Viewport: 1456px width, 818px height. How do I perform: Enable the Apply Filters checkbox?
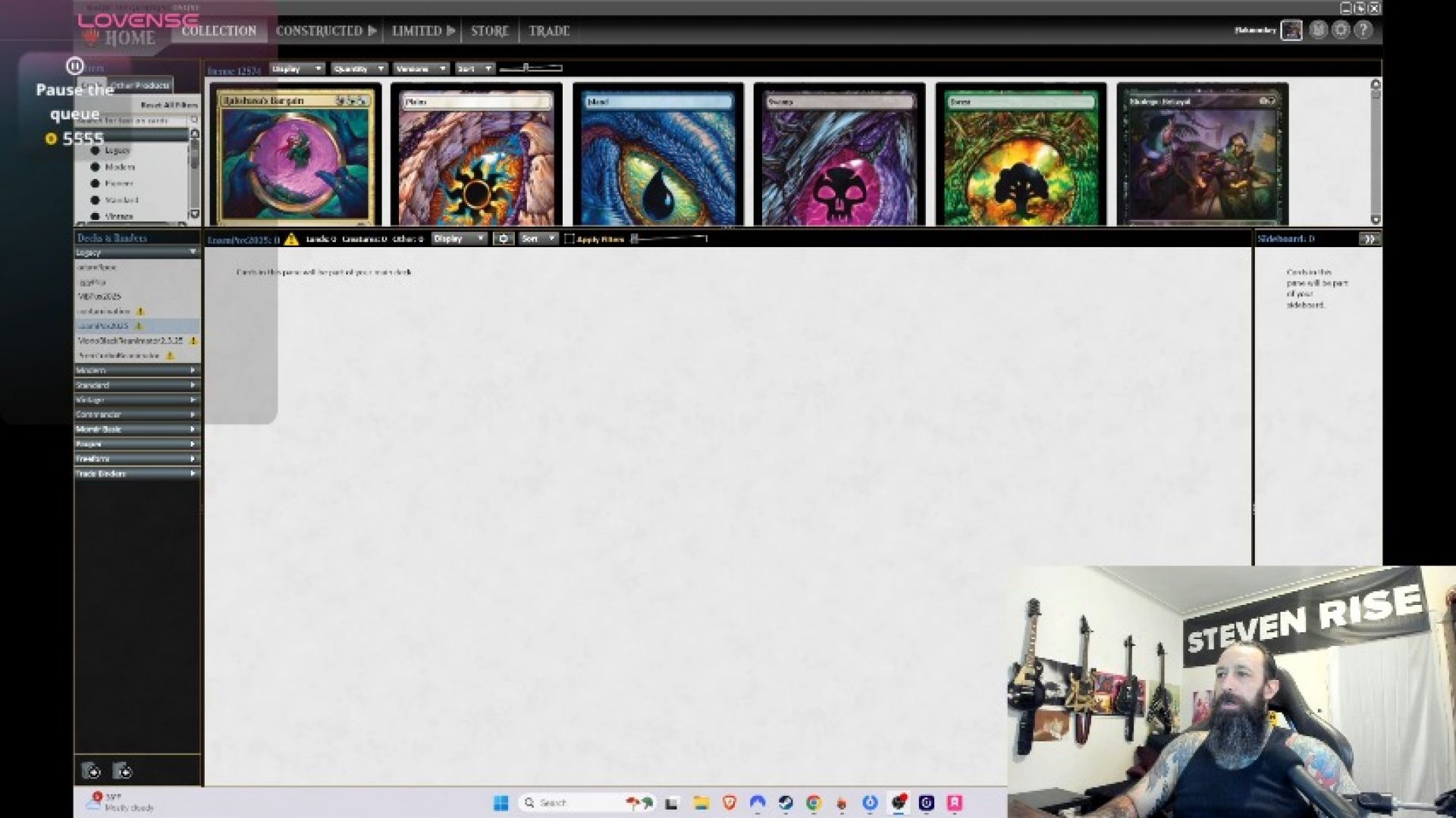click(569, 238)
